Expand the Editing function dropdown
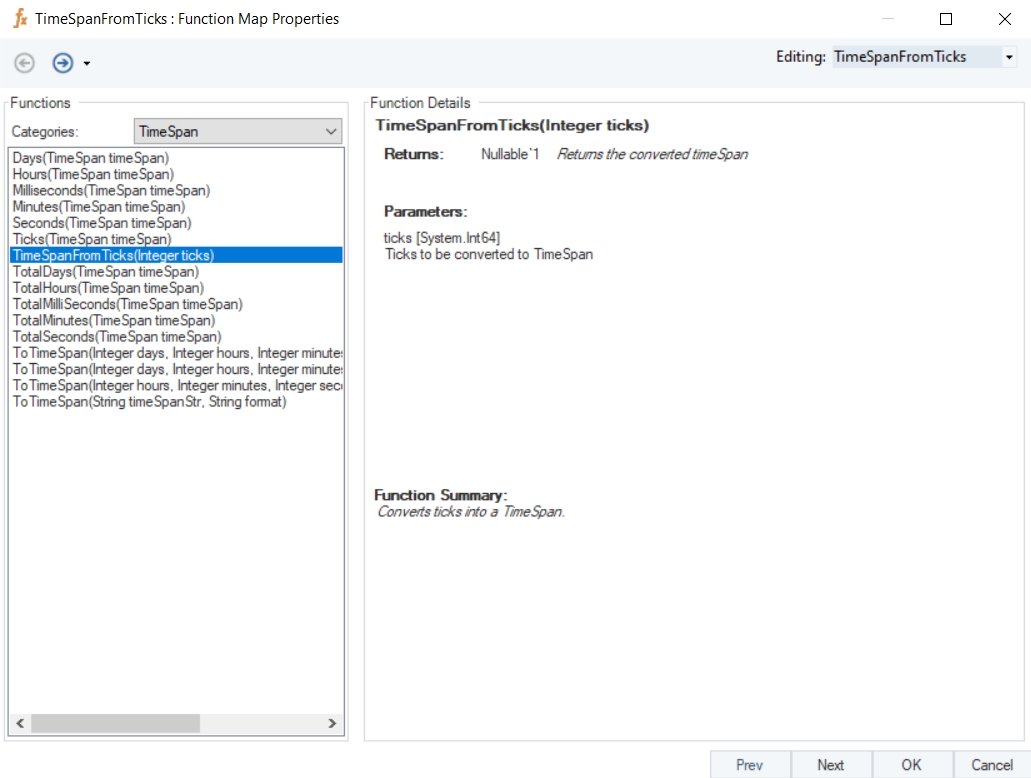Image resolution: width=1031 pixels, height=778 pixels. (x=1009, y=58)
